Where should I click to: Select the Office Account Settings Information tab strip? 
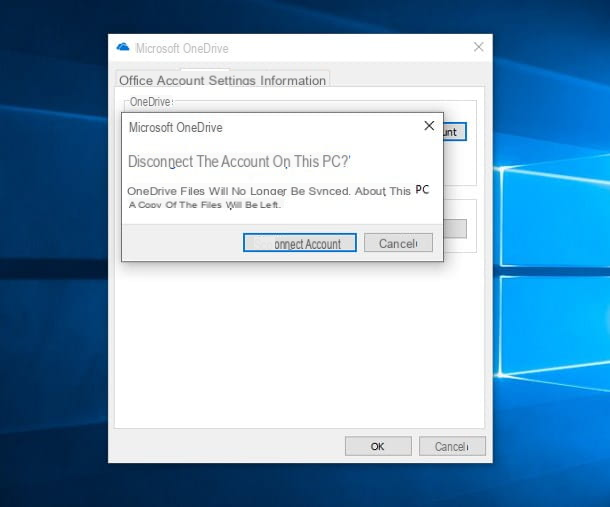[x=223, y=80]
